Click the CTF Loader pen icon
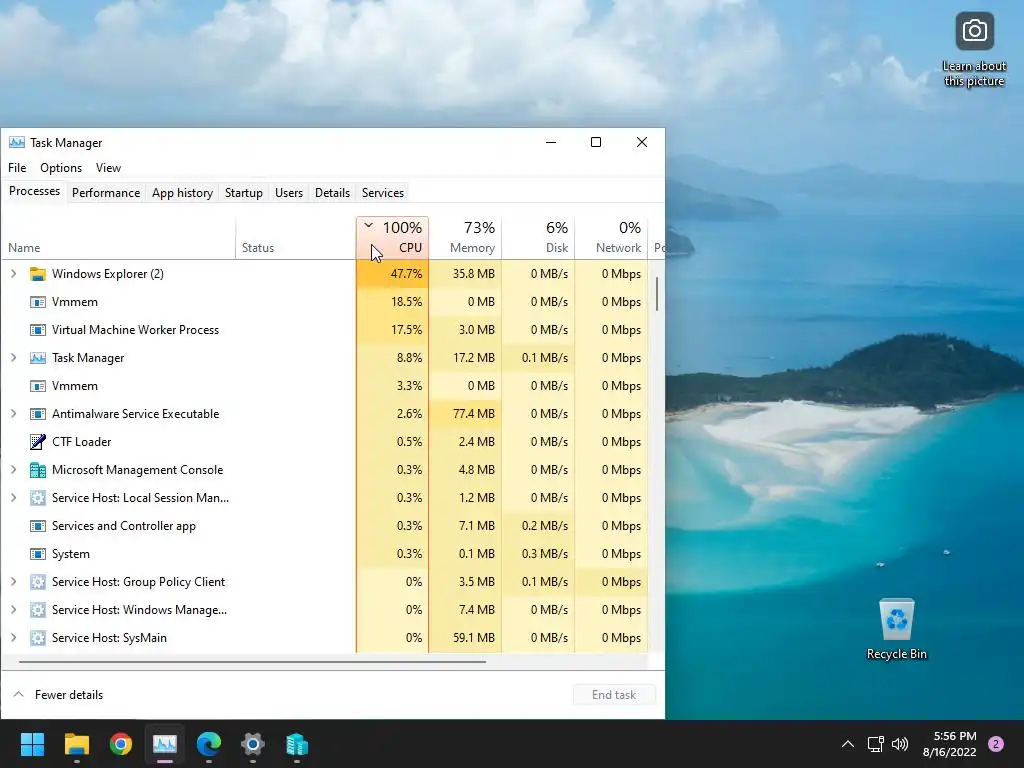1024x768 pixels. pyautogui.click(x=38, y=442)
